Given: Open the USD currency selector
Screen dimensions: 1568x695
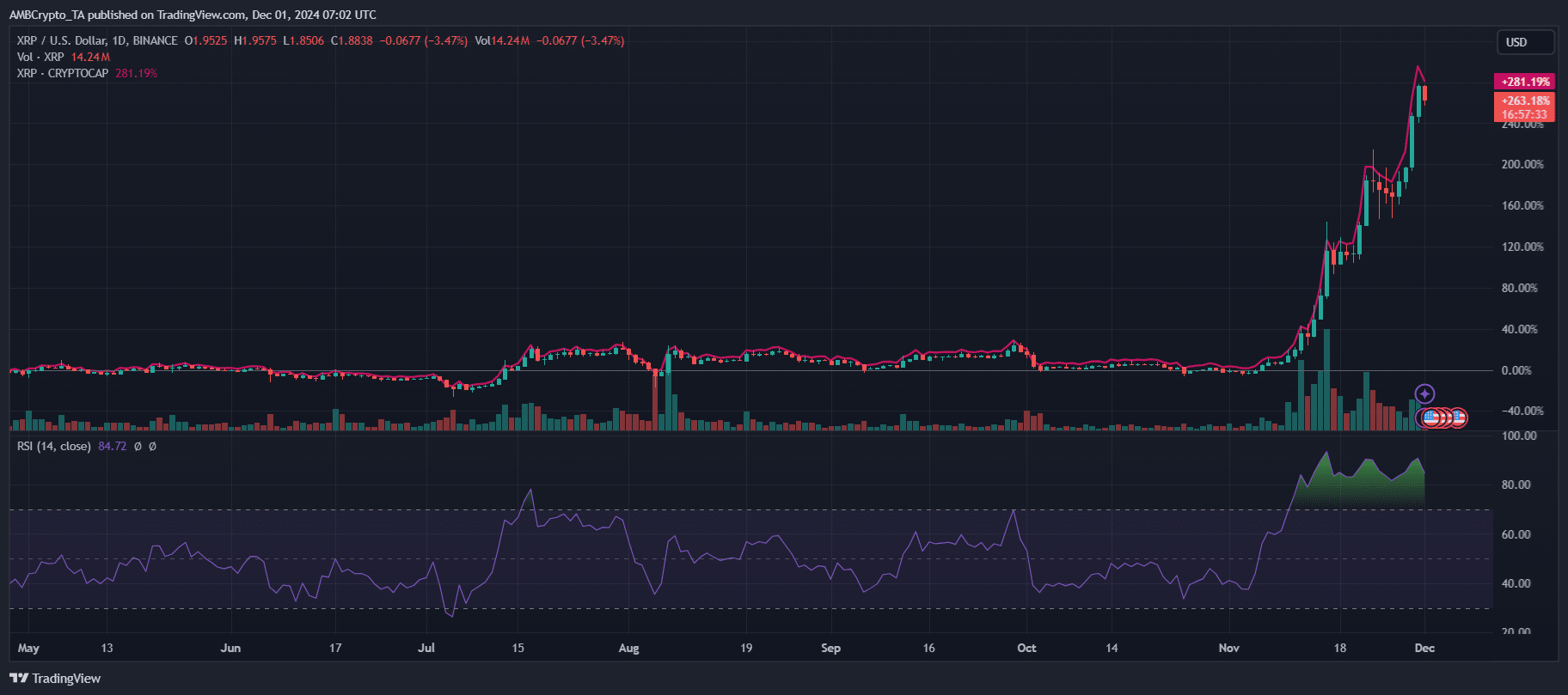Looking at the screenshot, I should (1526, 42).
